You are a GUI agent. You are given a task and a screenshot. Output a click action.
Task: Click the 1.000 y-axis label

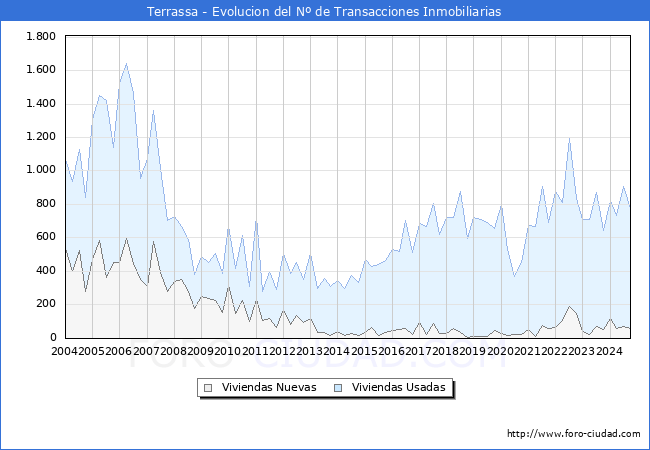pyautogui.click(x=41, y=169)
